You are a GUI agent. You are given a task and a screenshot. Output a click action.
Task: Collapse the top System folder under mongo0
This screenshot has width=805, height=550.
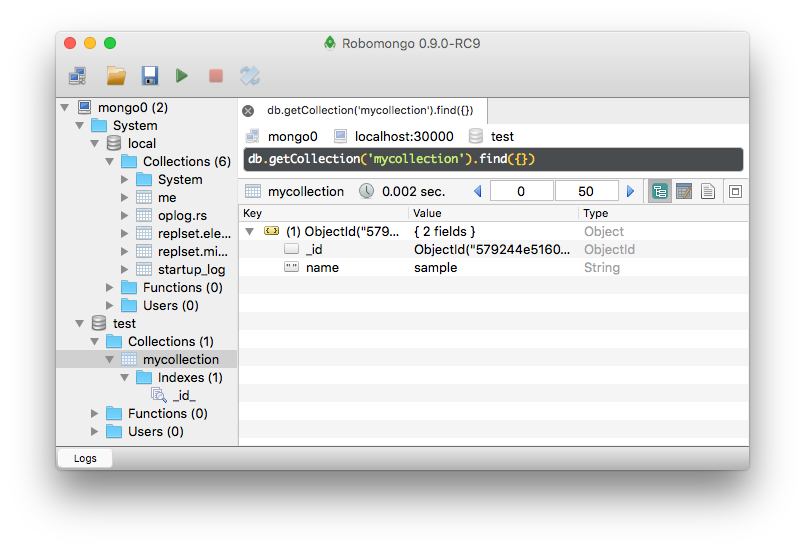coord(80,126)
